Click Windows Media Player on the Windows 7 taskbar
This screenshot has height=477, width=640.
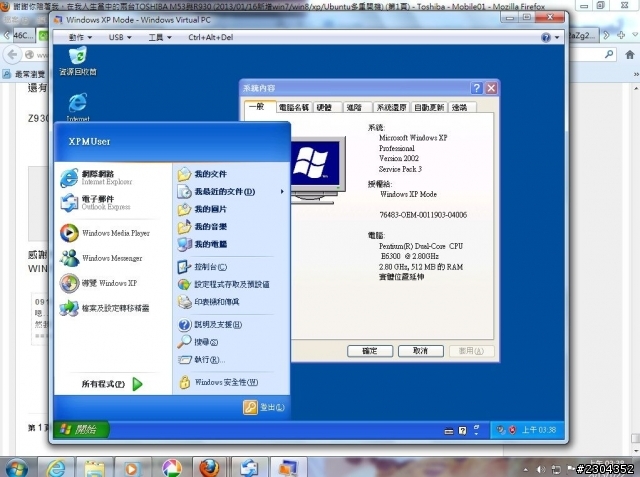[131, 468]
